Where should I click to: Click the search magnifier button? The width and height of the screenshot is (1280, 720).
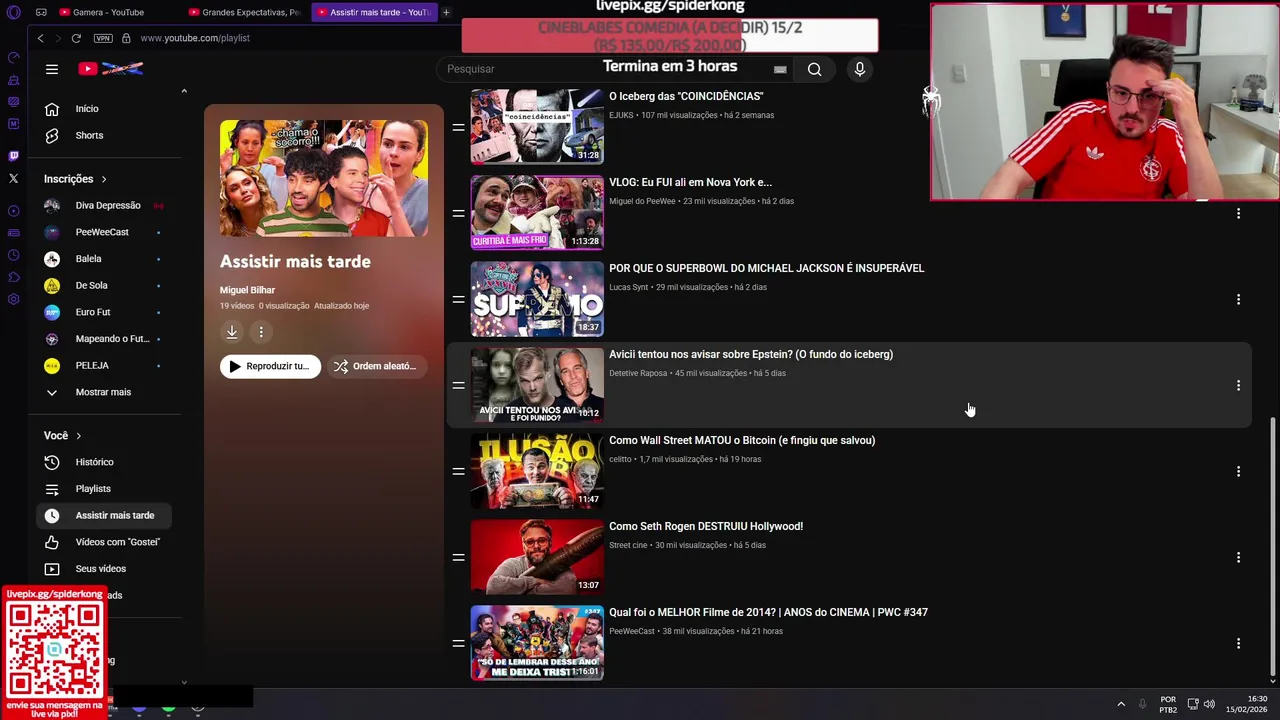coord(814,69)
